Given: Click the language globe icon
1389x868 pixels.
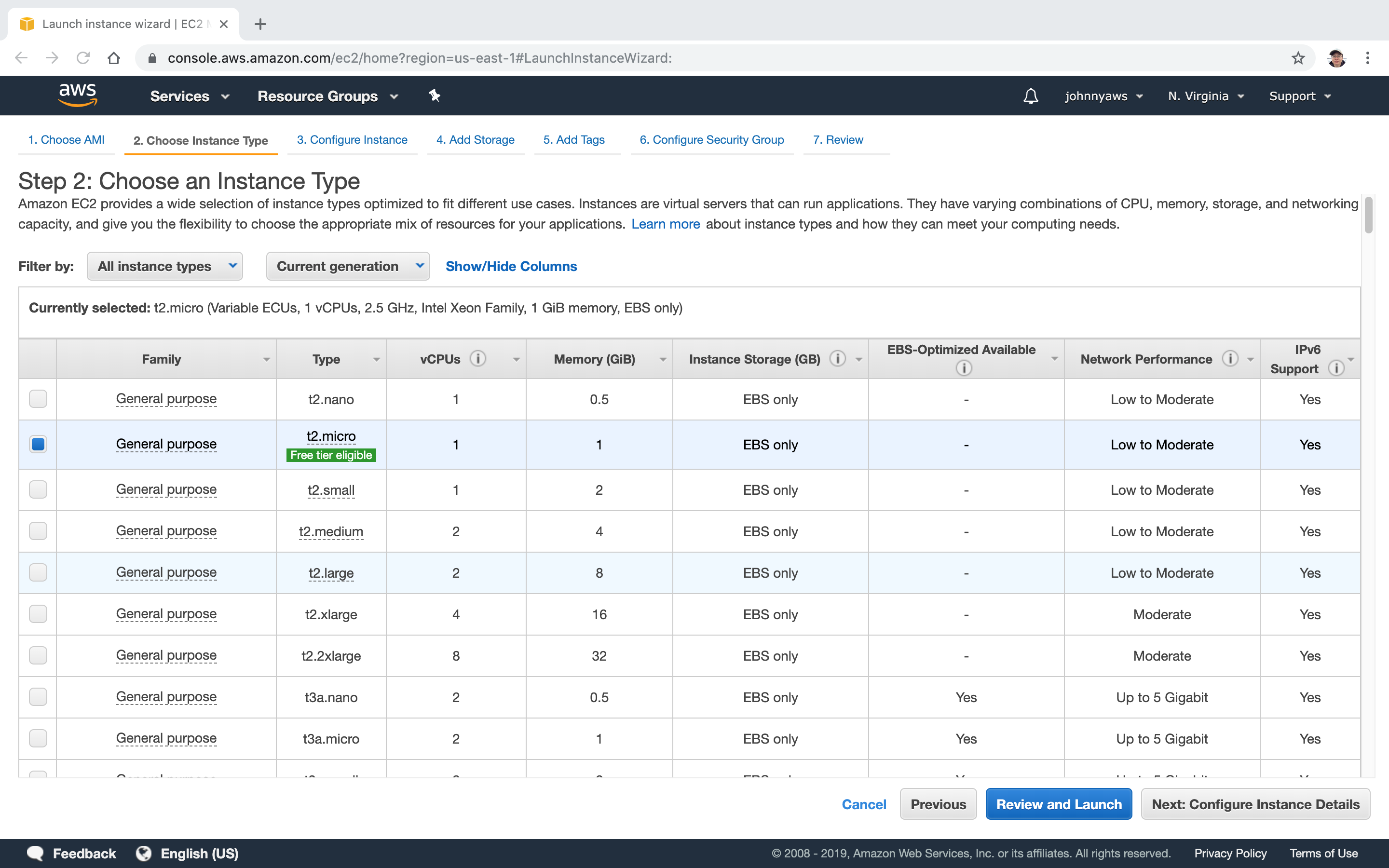Looking at the screenshot, I should (144, 853).
